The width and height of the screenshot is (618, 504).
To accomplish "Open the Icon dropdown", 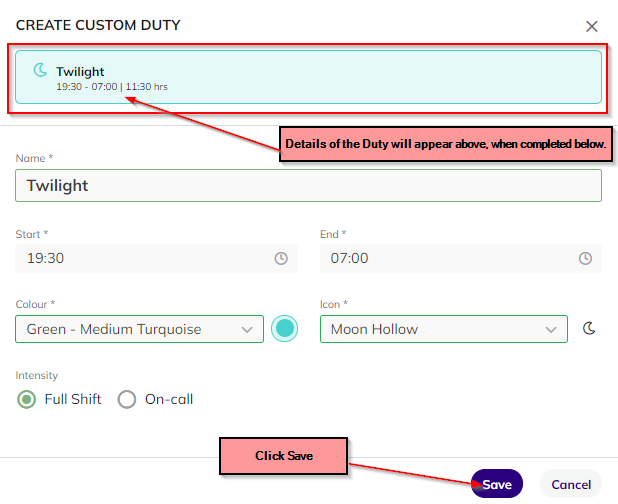I will pos(444,329).
